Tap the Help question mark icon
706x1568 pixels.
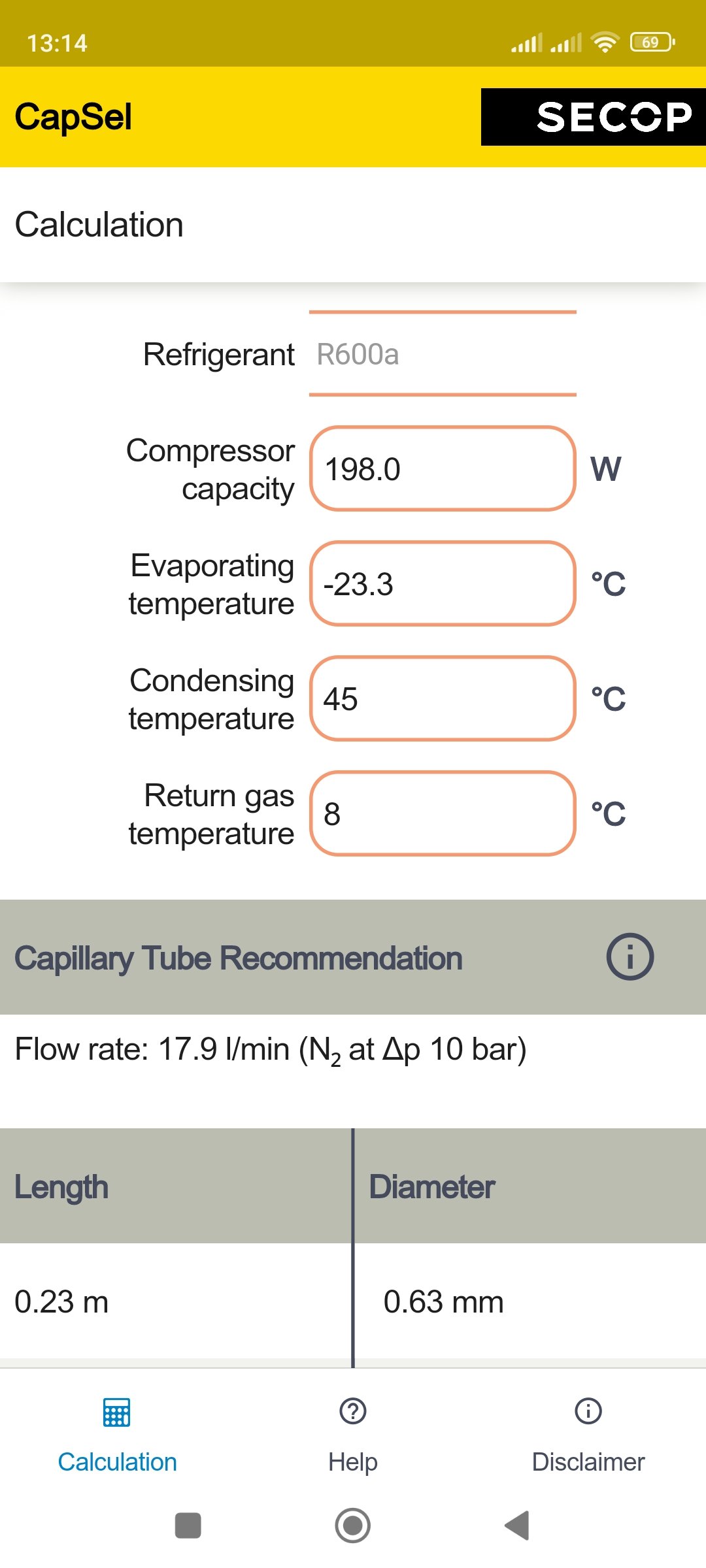[353, 1411]
